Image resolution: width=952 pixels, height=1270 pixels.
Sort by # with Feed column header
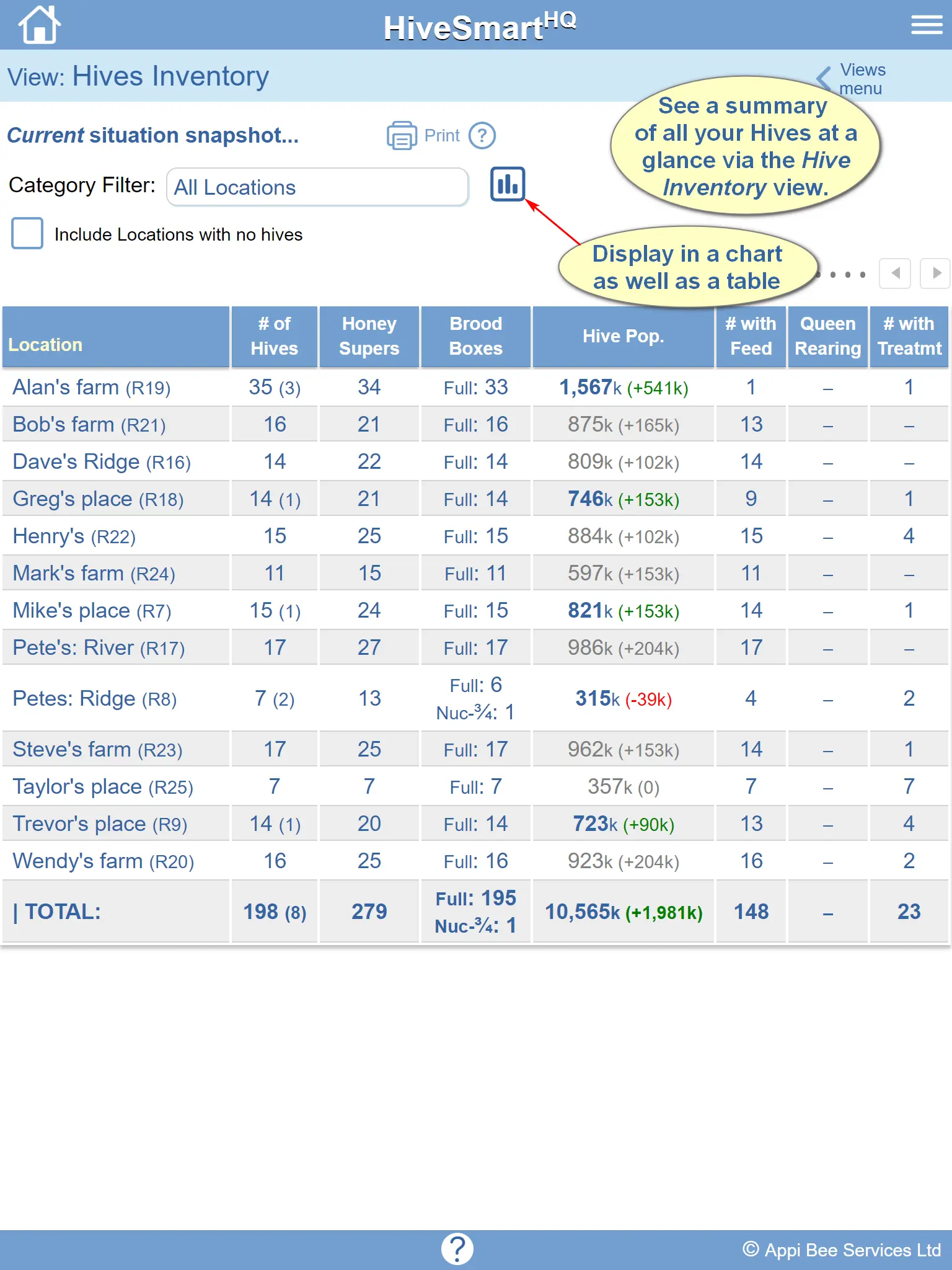point(751,337)
